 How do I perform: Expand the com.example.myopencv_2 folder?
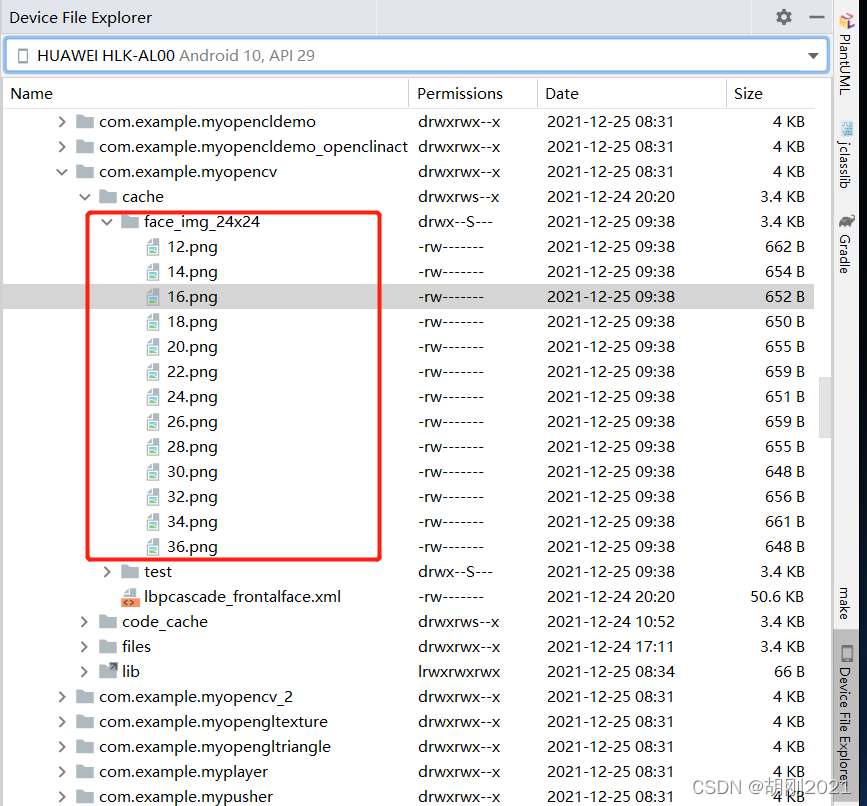tap(62, 697)
